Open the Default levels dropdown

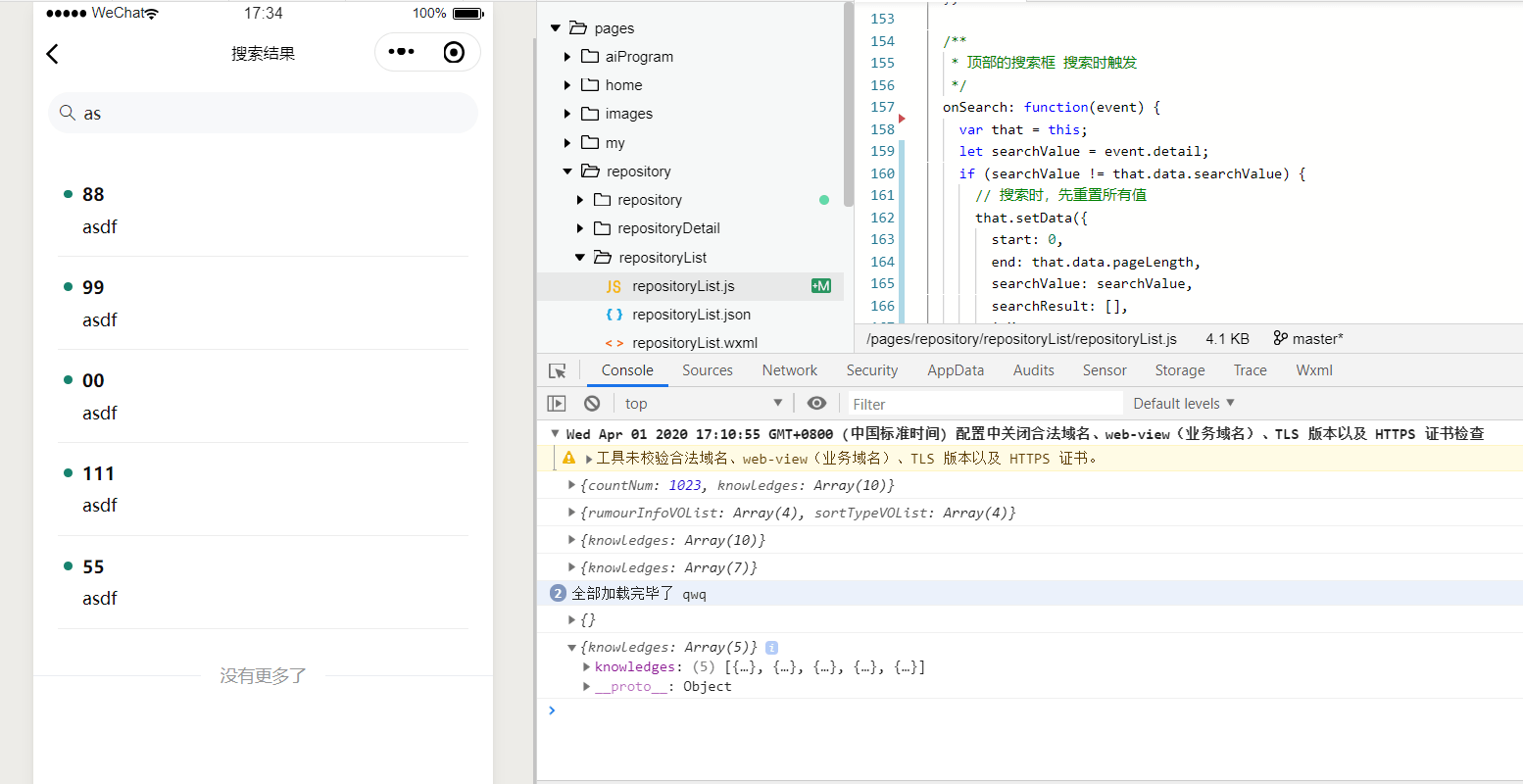pyautogui.click(x=1184, y=404)
